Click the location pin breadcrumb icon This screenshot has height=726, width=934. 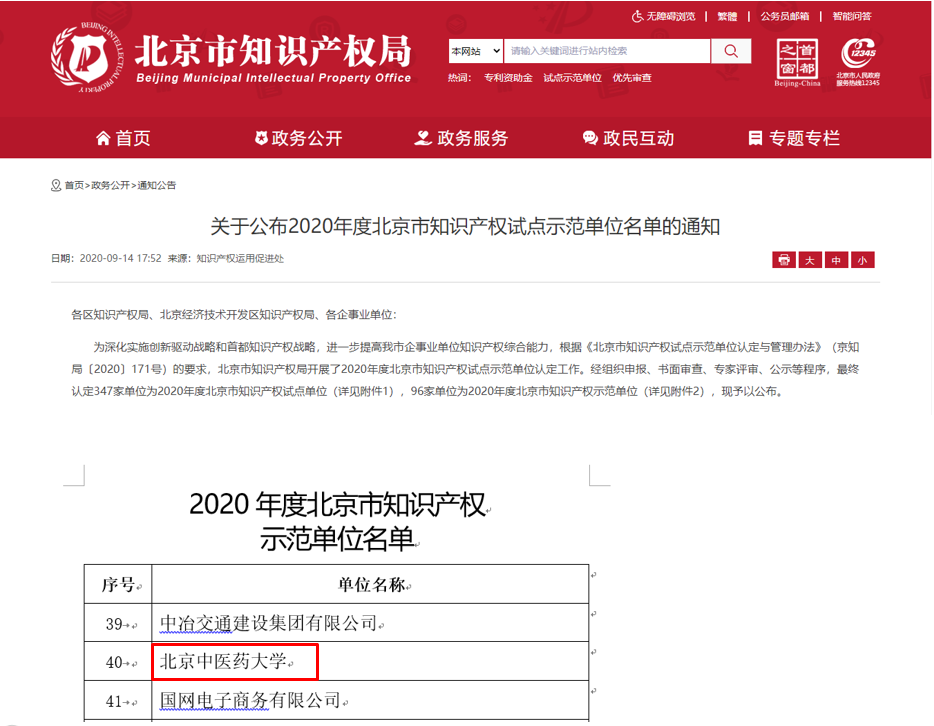[56, 185]
